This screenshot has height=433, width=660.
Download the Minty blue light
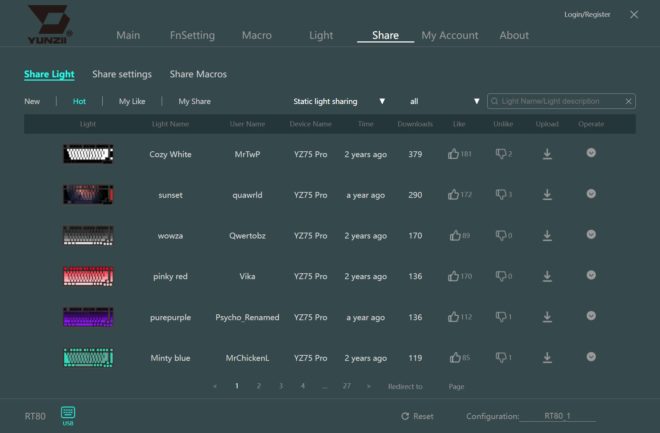(547, 358)
